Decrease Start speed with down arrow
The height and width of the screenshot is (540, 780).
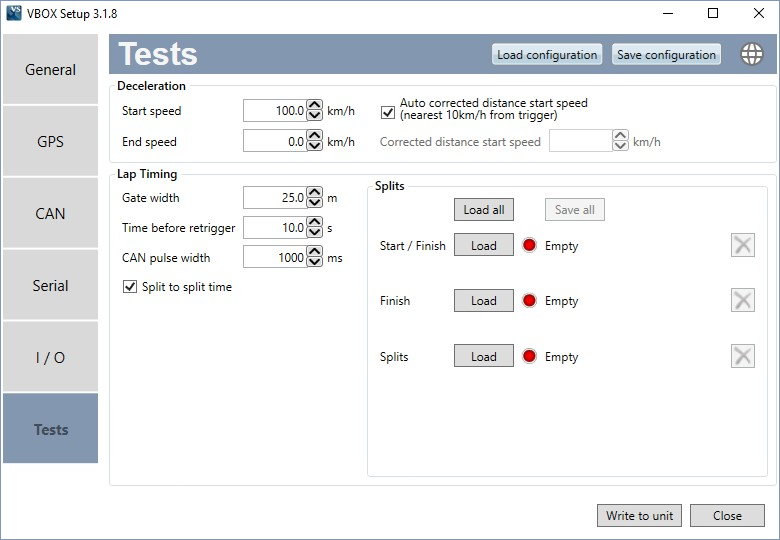pos(314,116)
